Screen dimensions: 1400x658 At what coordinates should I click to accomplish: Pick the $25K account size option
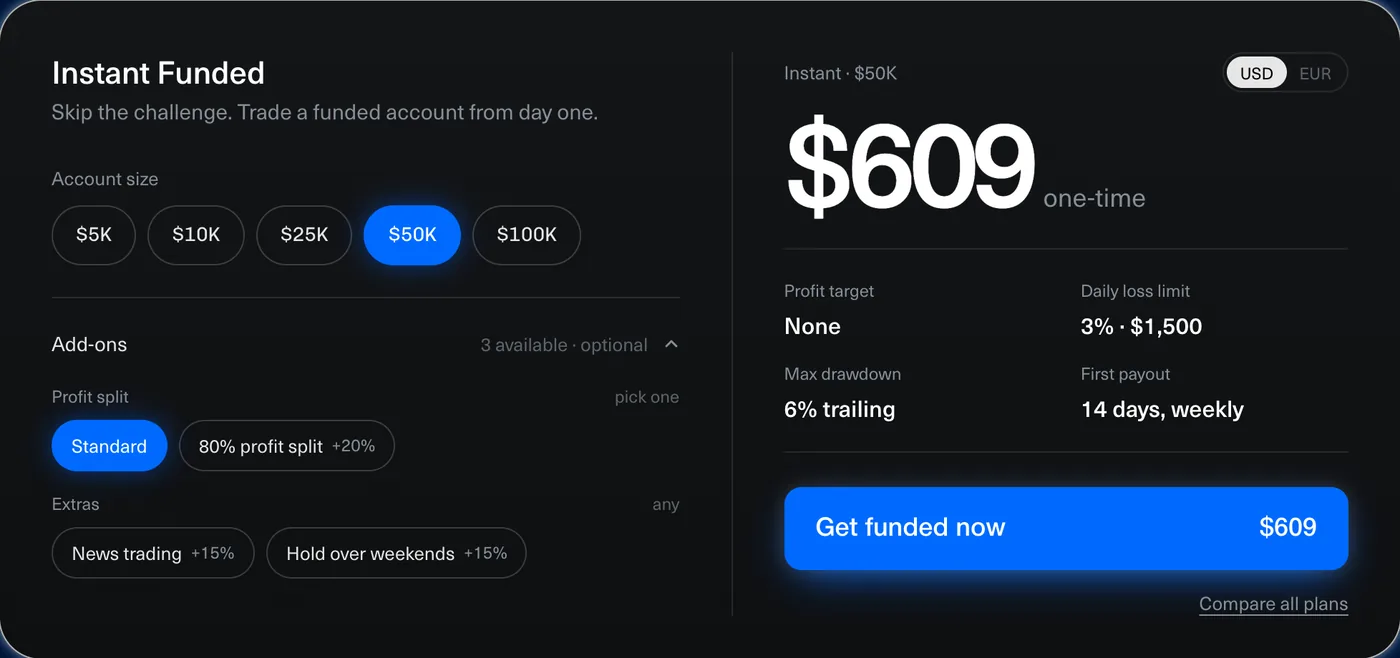[x=304, y=235]
